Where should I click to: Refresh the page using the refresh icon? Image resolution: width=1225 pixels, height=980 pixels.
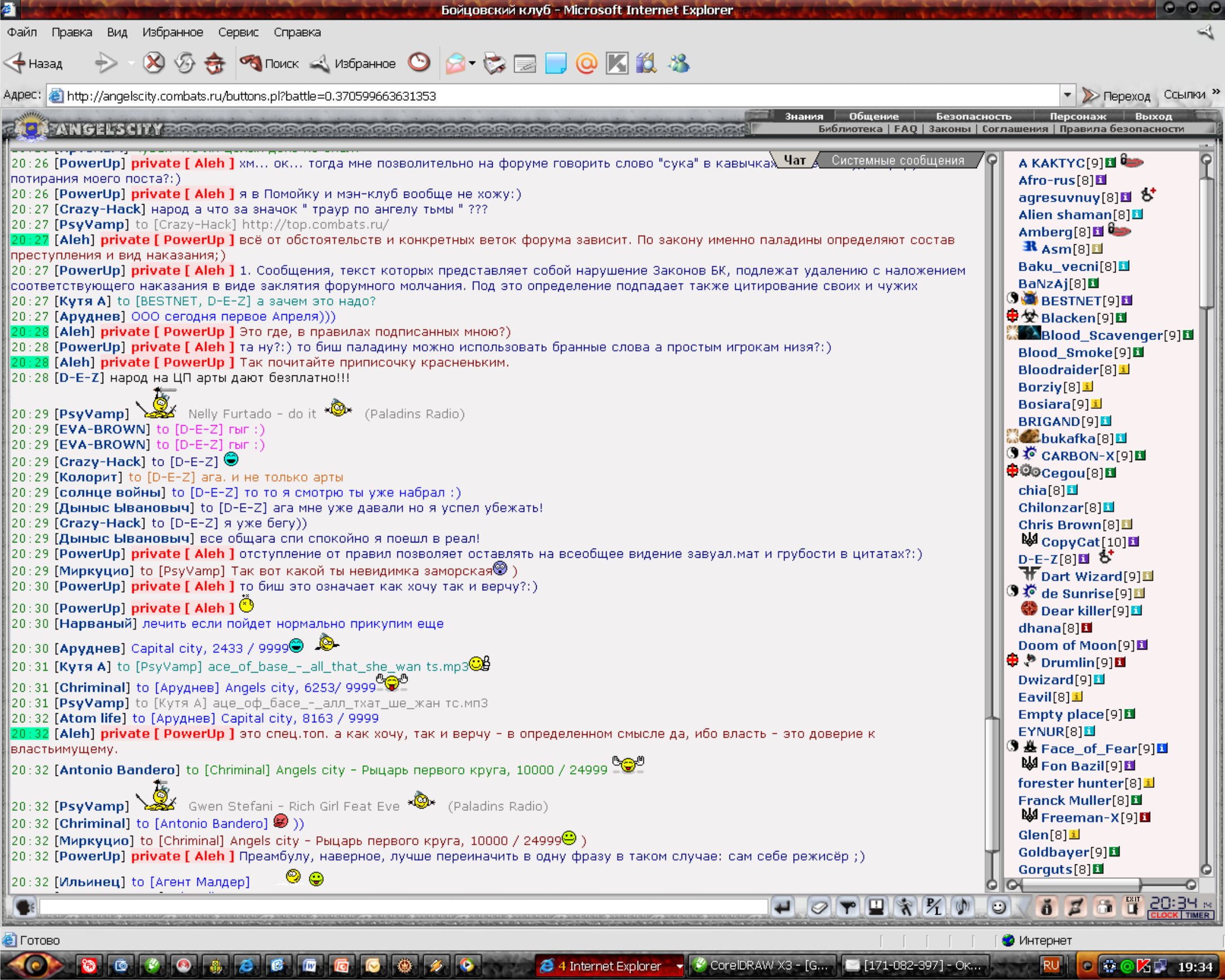pos(184,63)
